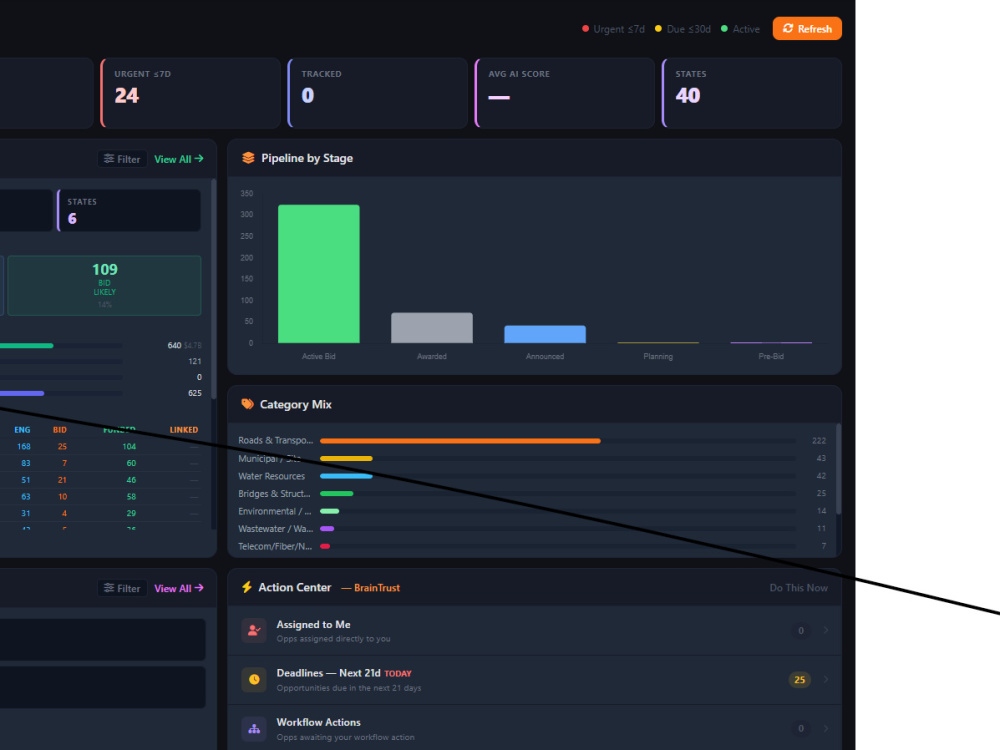Click the lower Filter button
The image size is (1000, 750).
pos(122,588)
